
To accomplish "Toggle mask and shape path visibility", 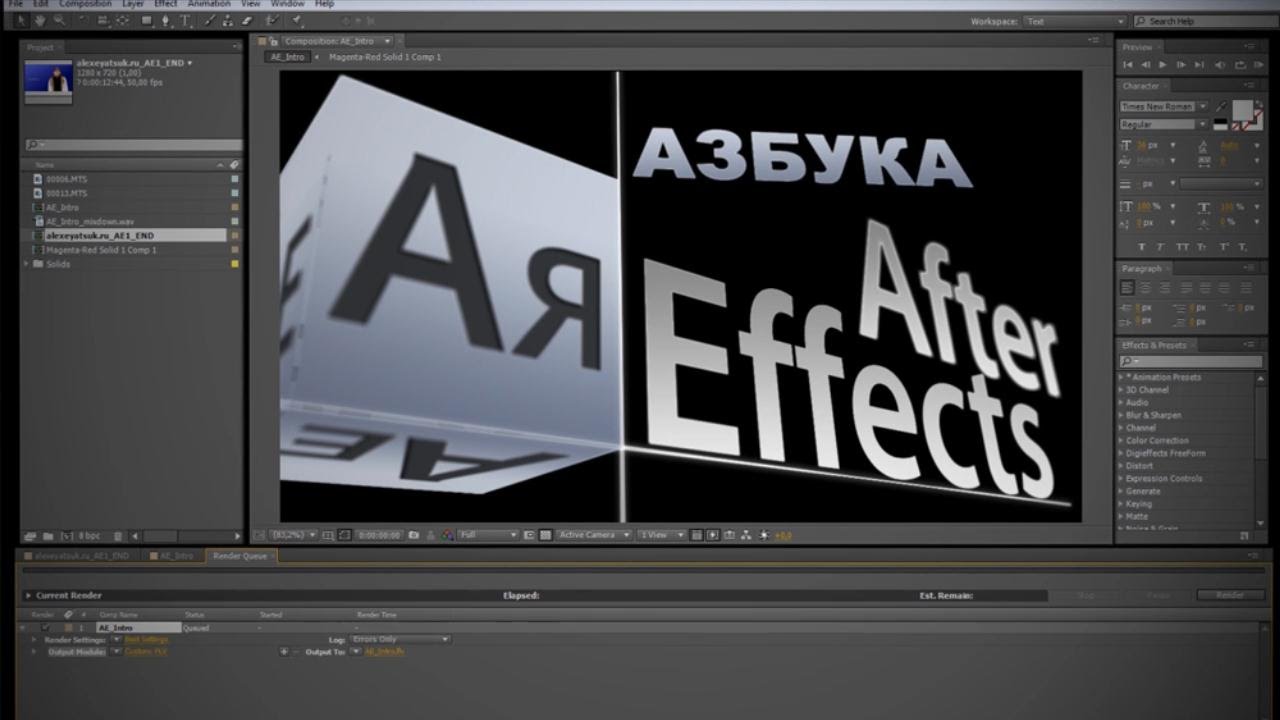I will point(343,535).
